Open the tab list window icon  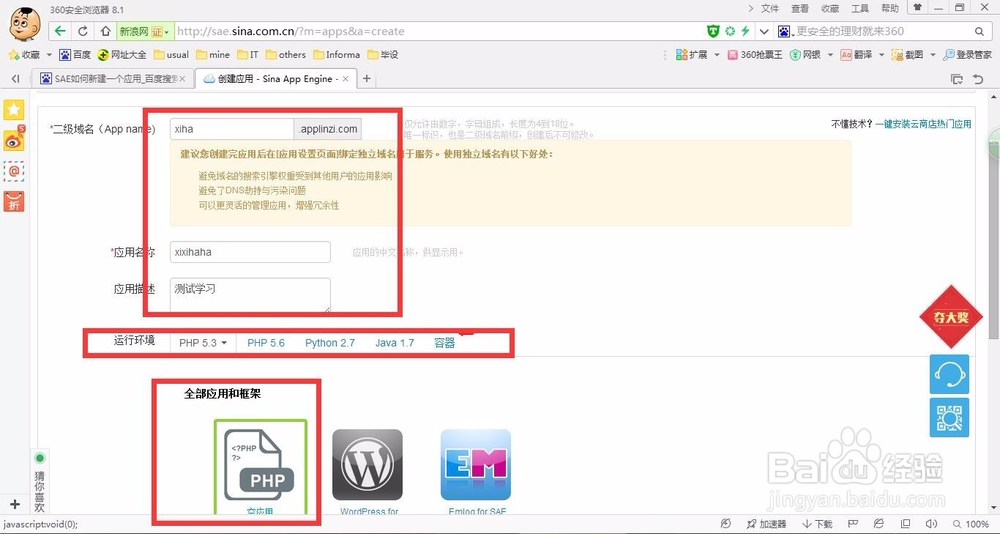957,78
